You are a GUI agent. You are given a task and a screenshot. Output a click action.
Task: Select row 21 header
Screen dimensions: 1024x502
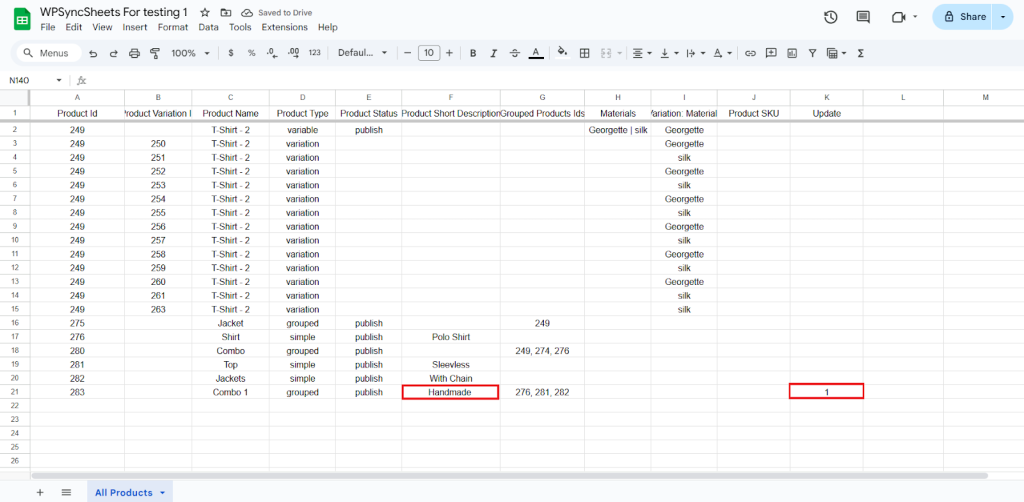(x=14, y=392)
